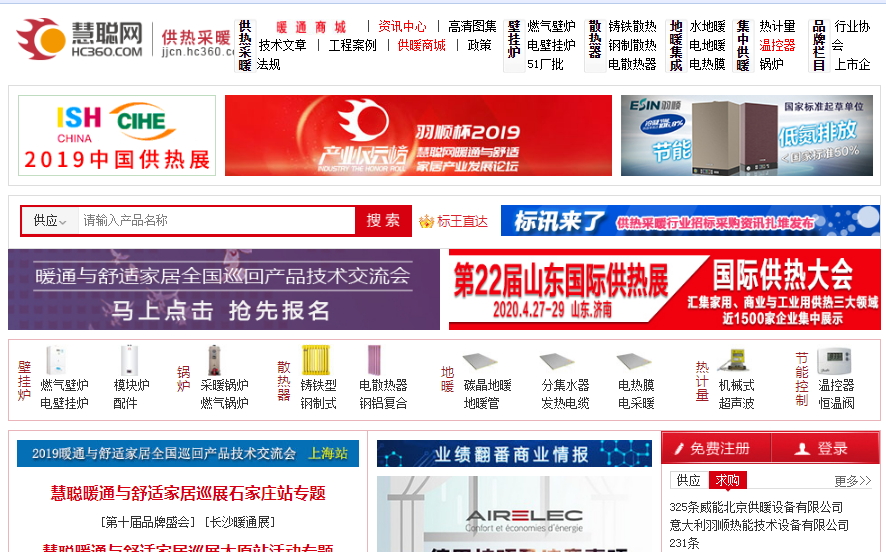
Task: Open the 325条威能北京供暖设备有限公司 listing
Action: 756,507
